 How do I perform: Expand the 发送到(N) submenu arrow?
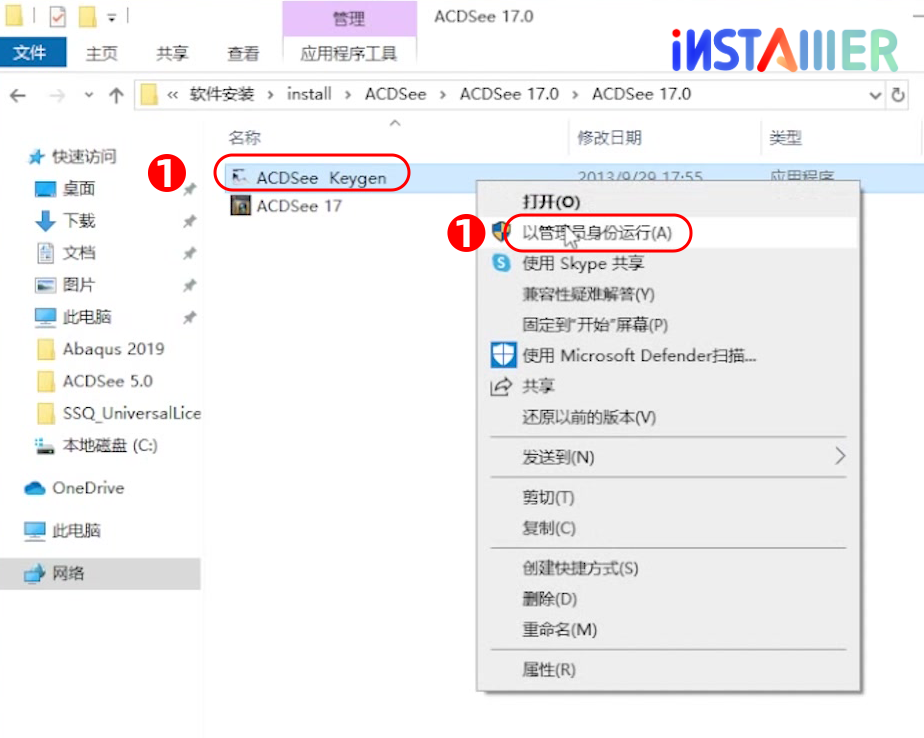pyautogui.click(x=840, y=456)
